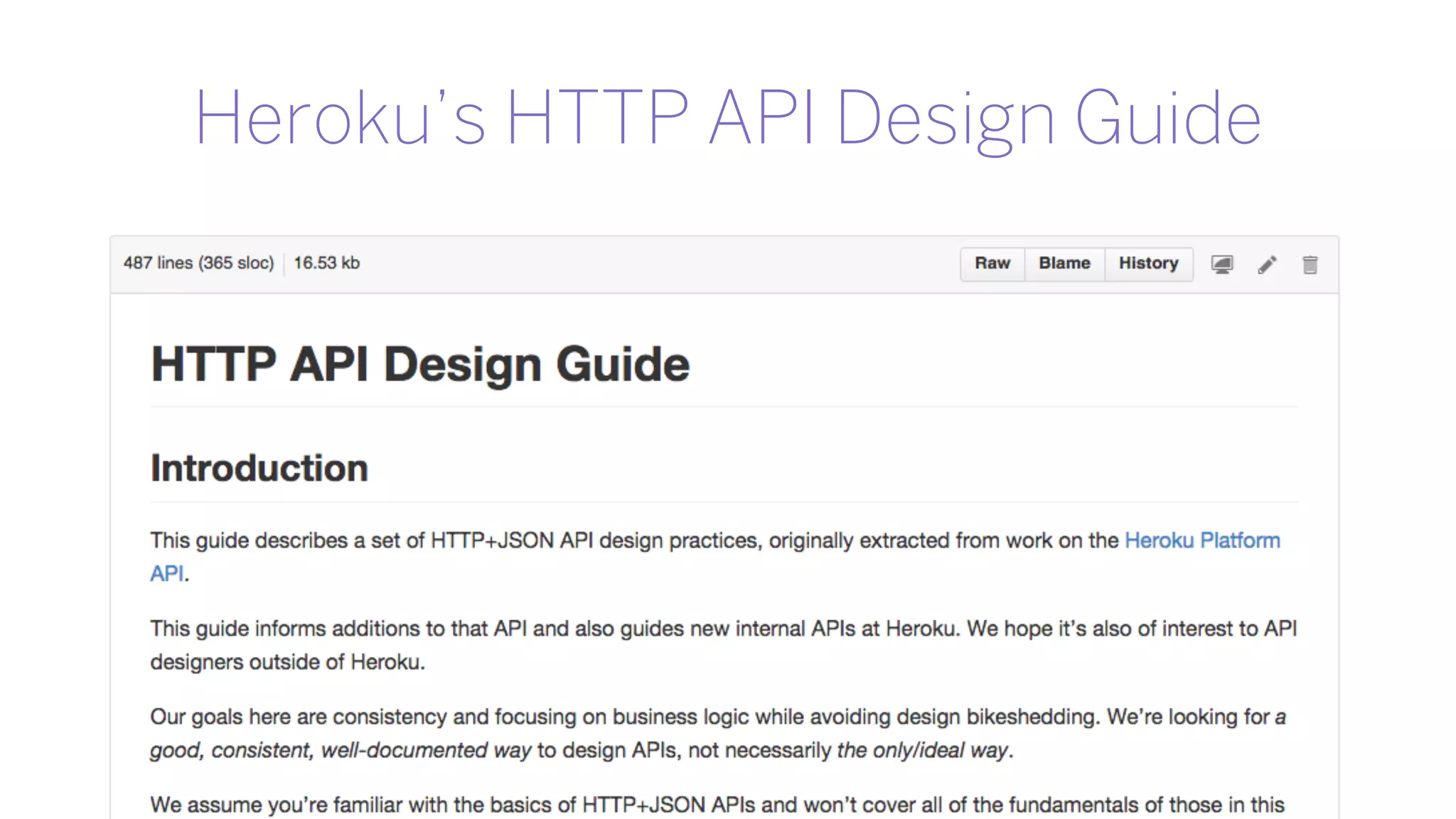Viewport: 1456px width, 819px height.
Task: Click the 487 lines (365 sloc) text
Action: [x=198, y=263]
